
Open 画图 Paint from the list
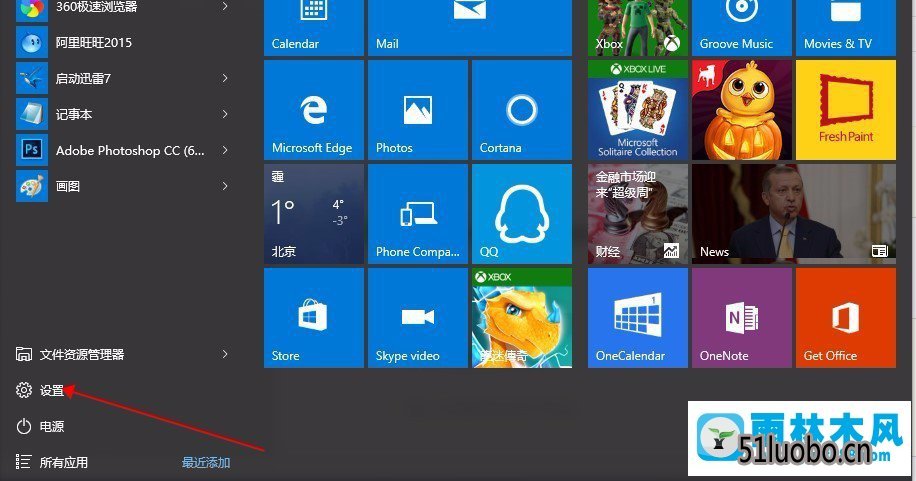click(123, 186)
